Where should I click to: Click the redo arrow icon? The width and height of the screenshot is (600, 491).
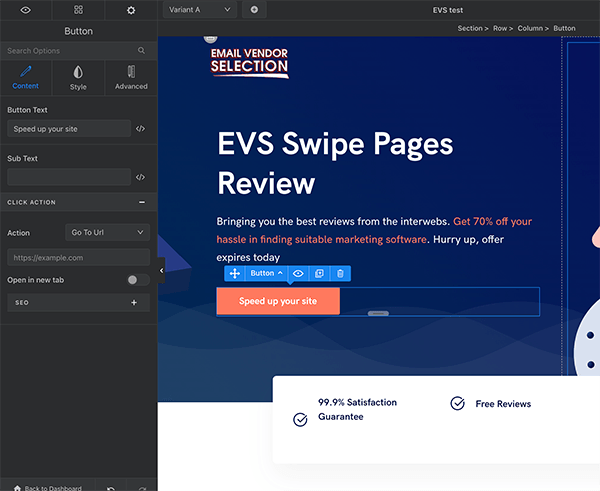(x=142, y=488)
